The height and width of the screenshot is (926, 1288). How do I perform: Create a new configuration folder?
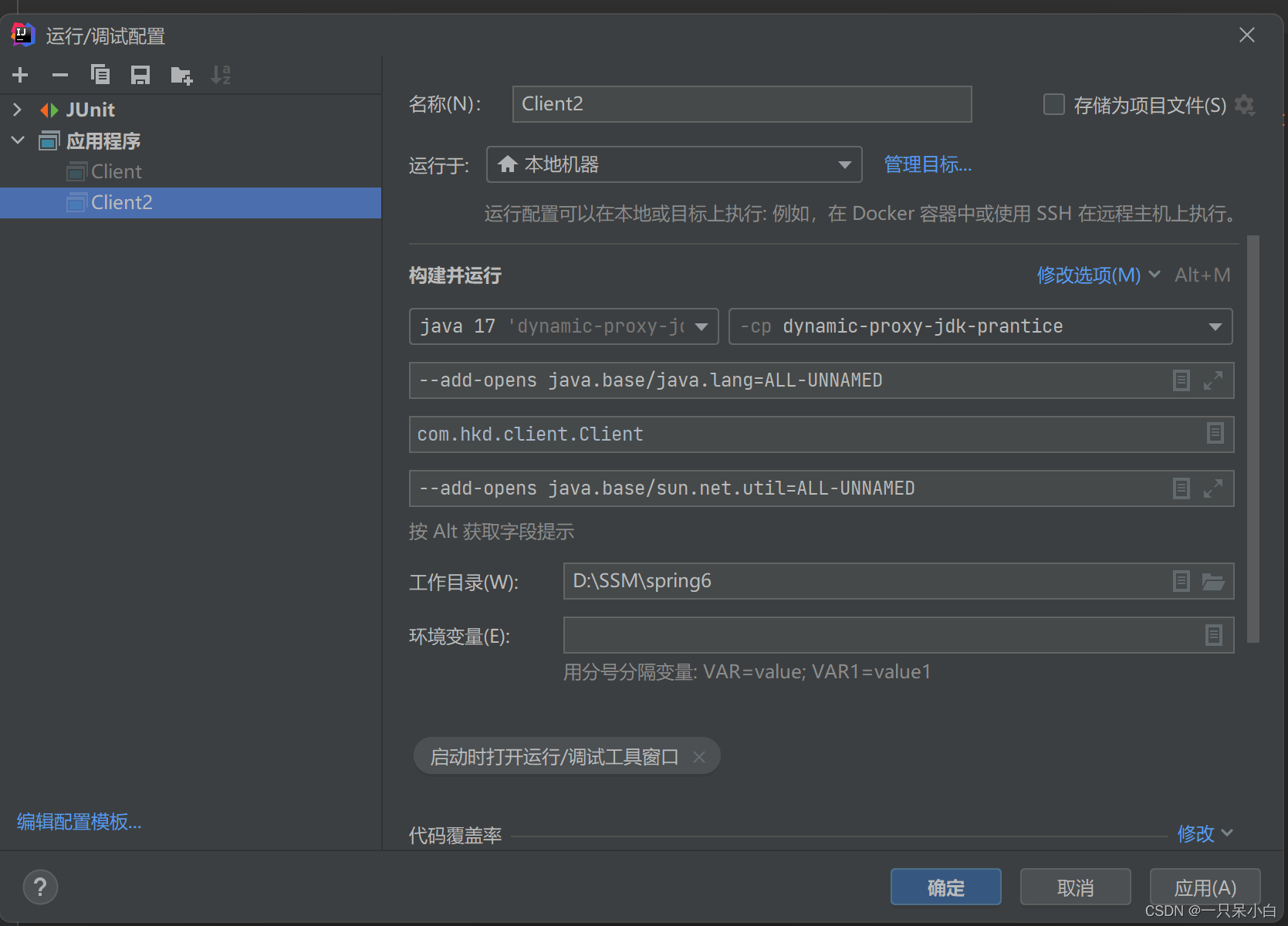181,75
